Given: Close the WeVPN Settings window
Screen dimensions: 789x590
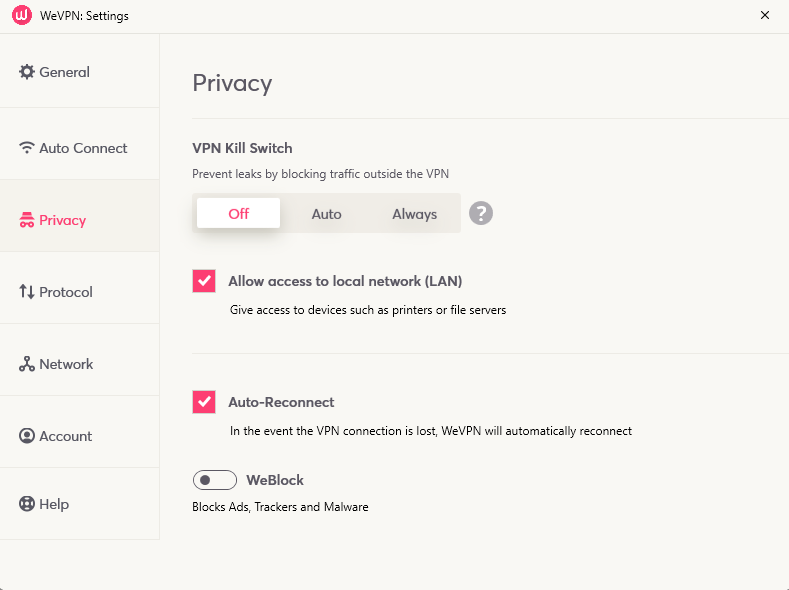Looking at the screenshot, I should tap(765, 15).
